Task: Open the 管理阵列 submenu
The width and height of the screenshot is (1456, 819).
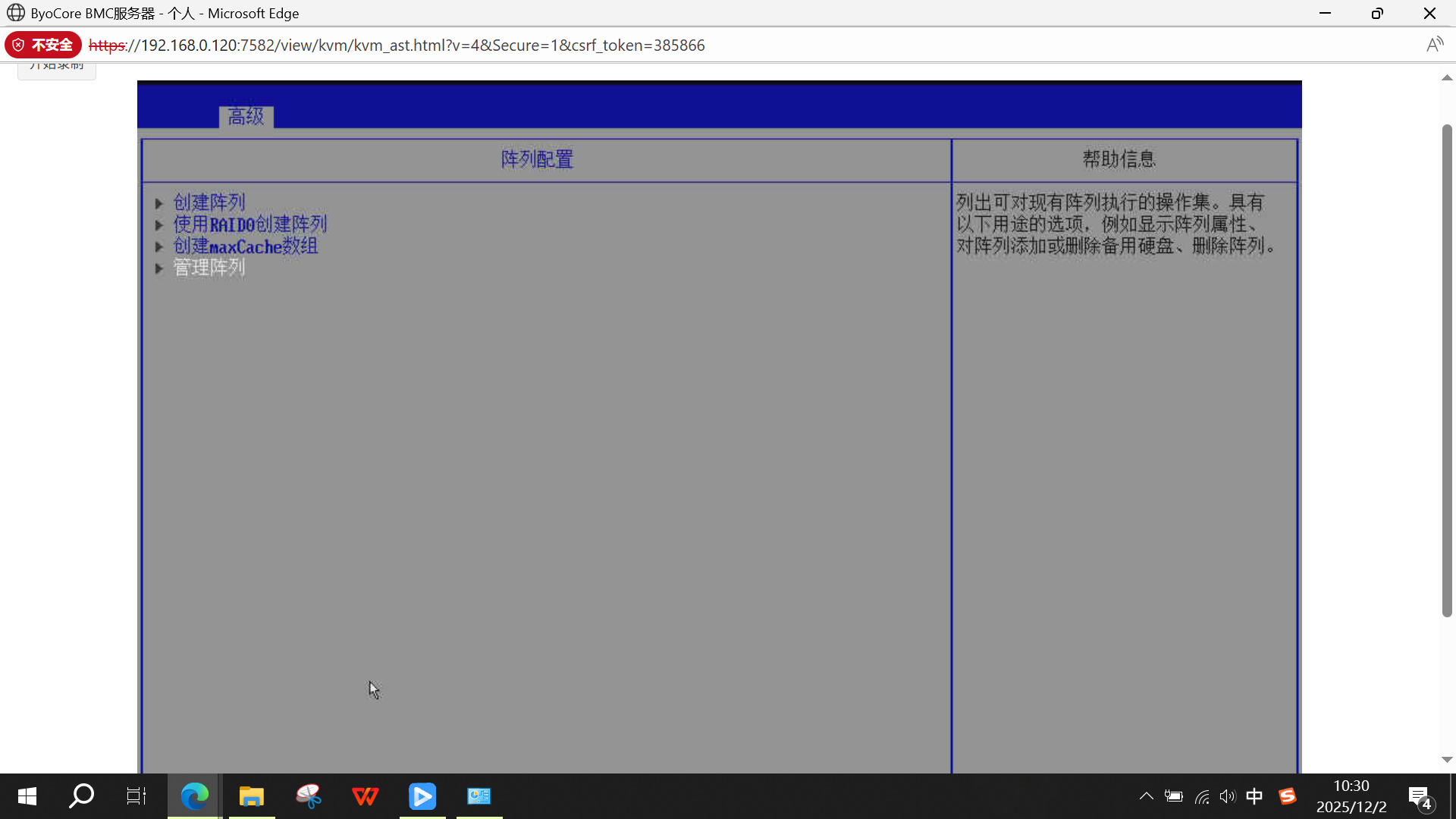Action: point(209,268)
